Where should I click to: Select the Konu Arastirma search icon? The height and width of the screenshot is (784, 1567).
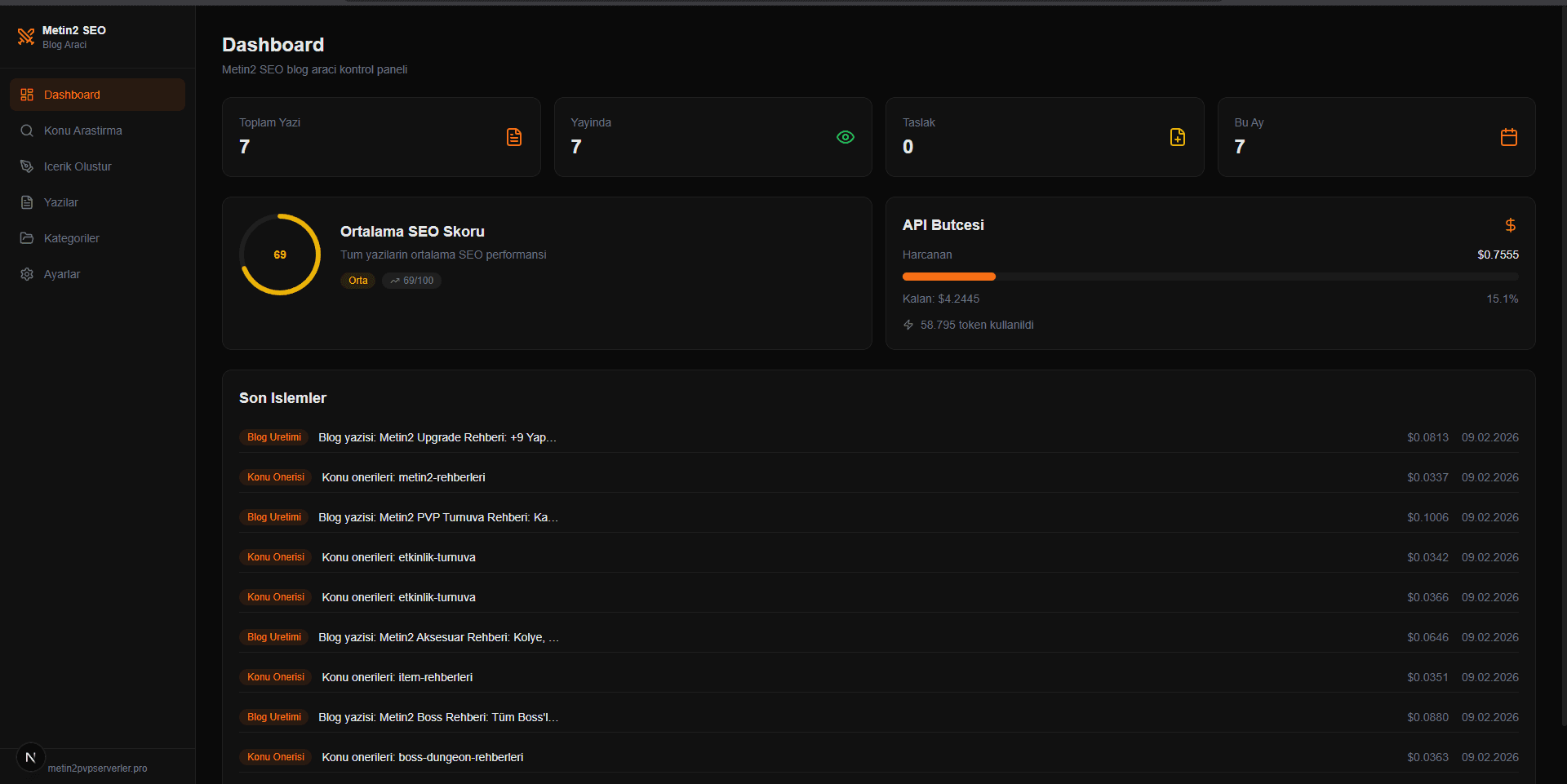pos(27,131)
